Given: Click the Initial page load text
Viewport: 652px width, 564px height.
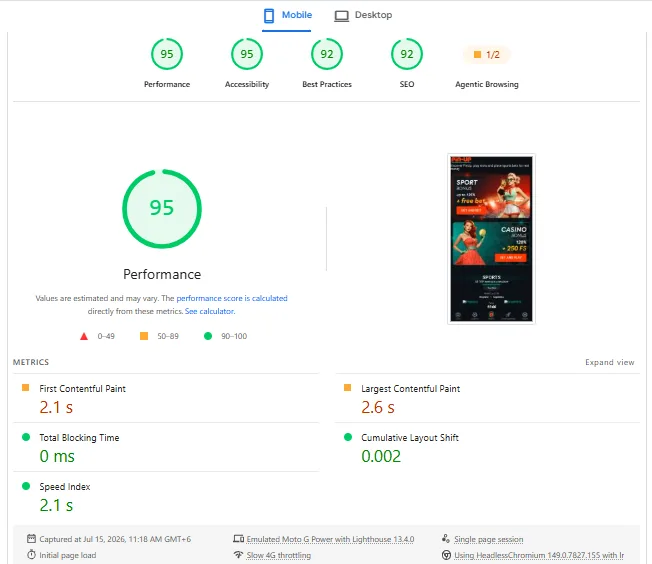Looking at the screenshot, I should coord(67,555).
